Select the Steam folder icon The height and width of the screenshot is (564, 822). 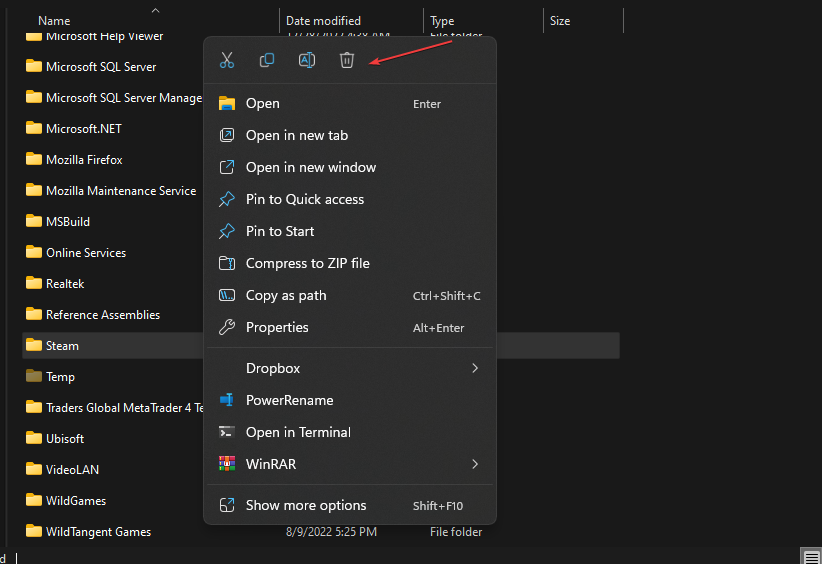(34, 344)
